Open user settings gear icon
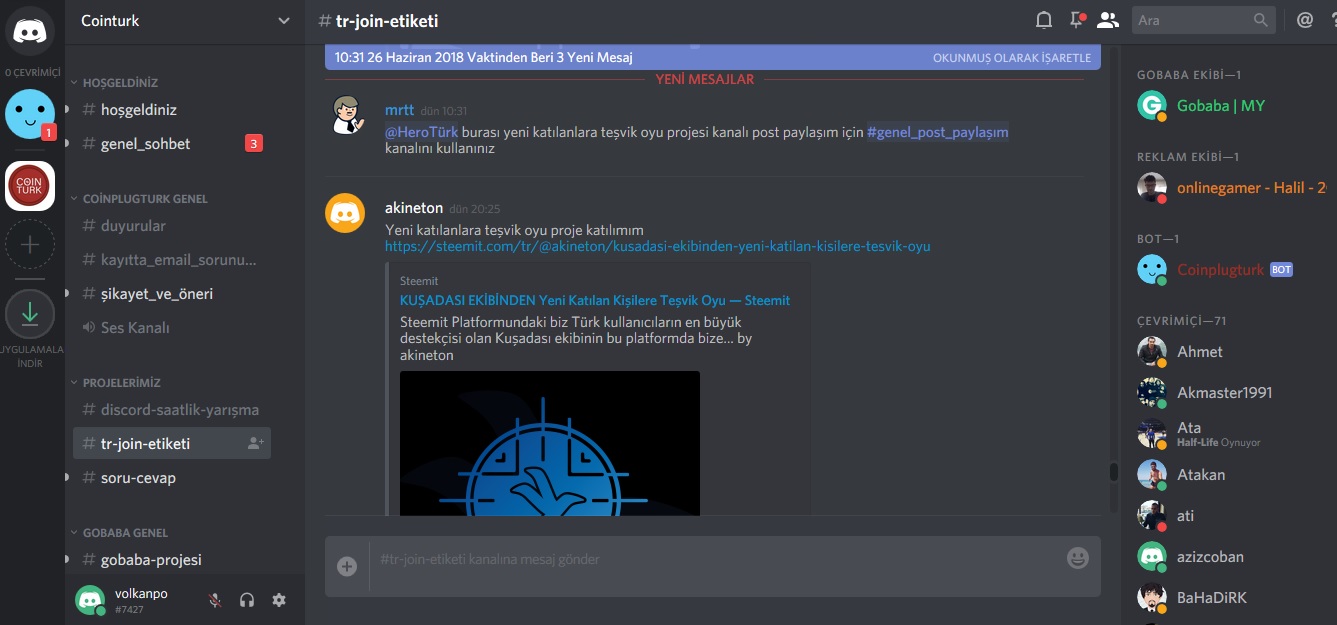The image size is (1337, 625). pyautogui.click(x=279, y=600)
